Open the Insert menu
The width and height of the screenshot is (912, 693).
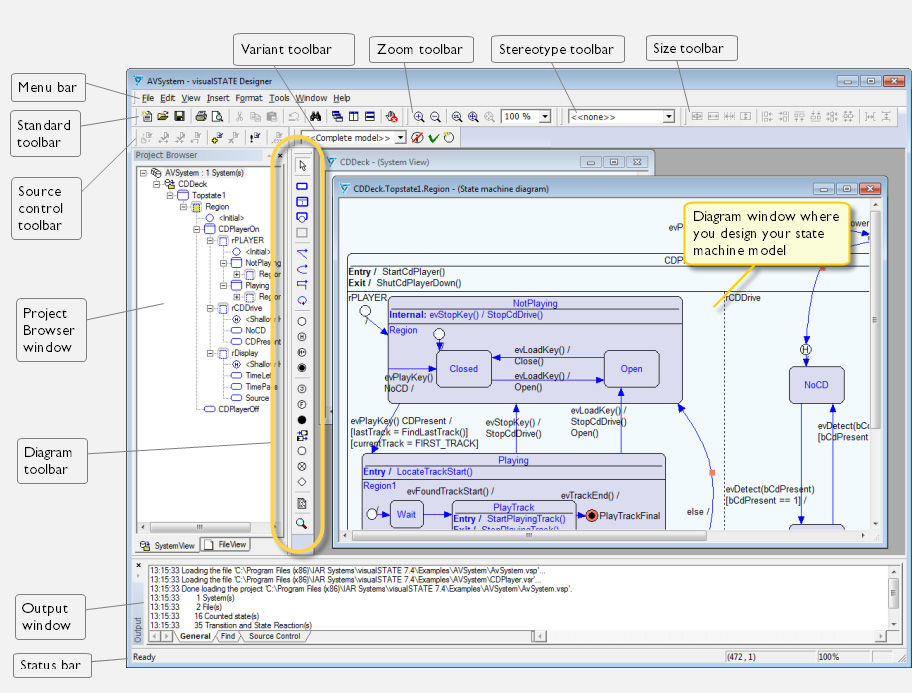(218, 98)
